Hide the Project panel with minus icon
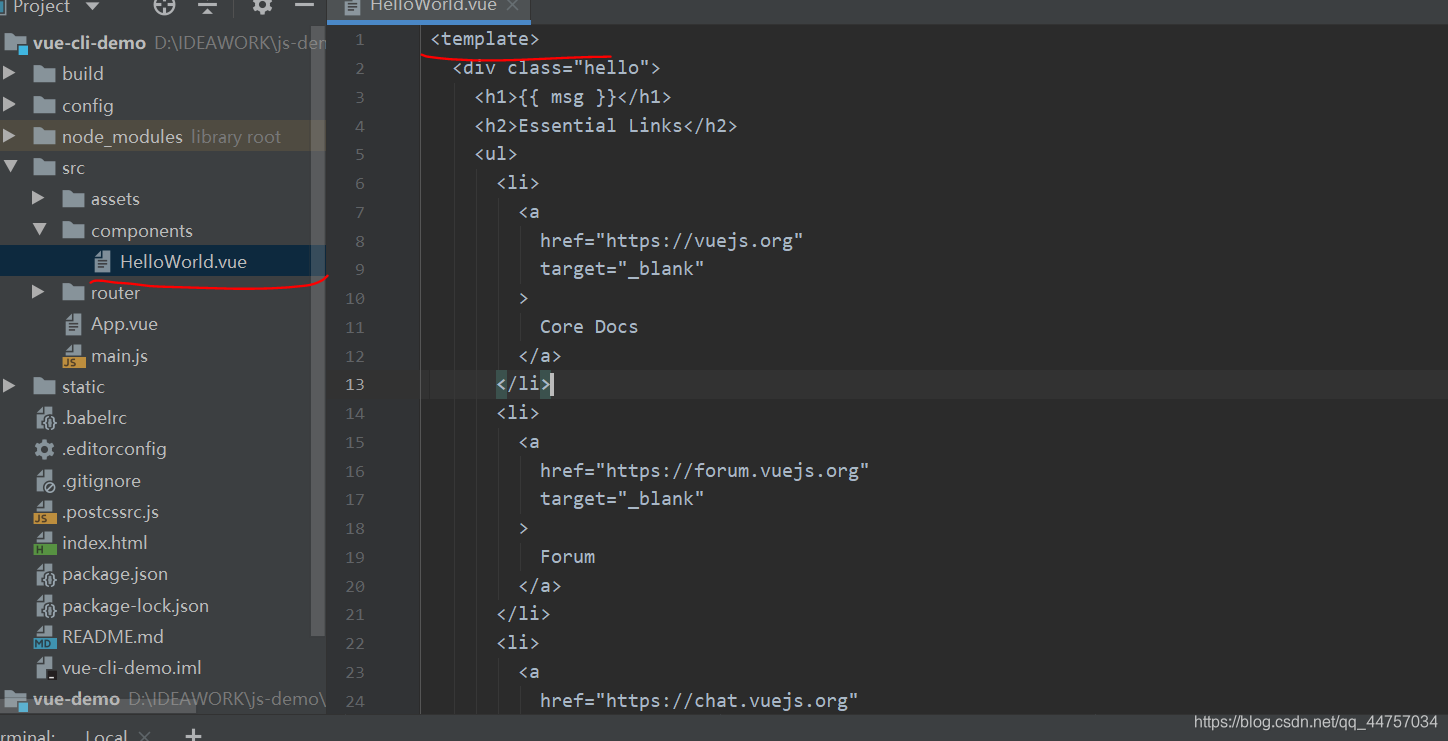Screen dimensions: 1448x741 pos(304,7)
